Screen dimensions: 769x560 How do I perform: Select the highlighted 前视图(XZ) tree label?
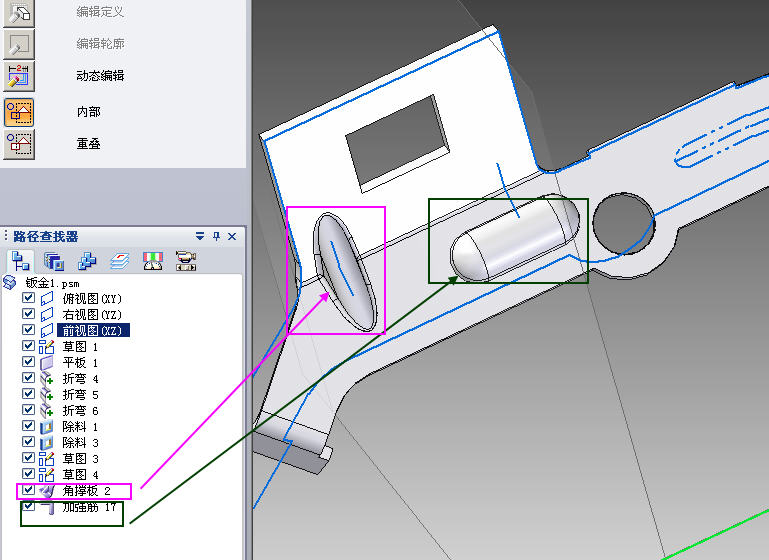(93, 330)
